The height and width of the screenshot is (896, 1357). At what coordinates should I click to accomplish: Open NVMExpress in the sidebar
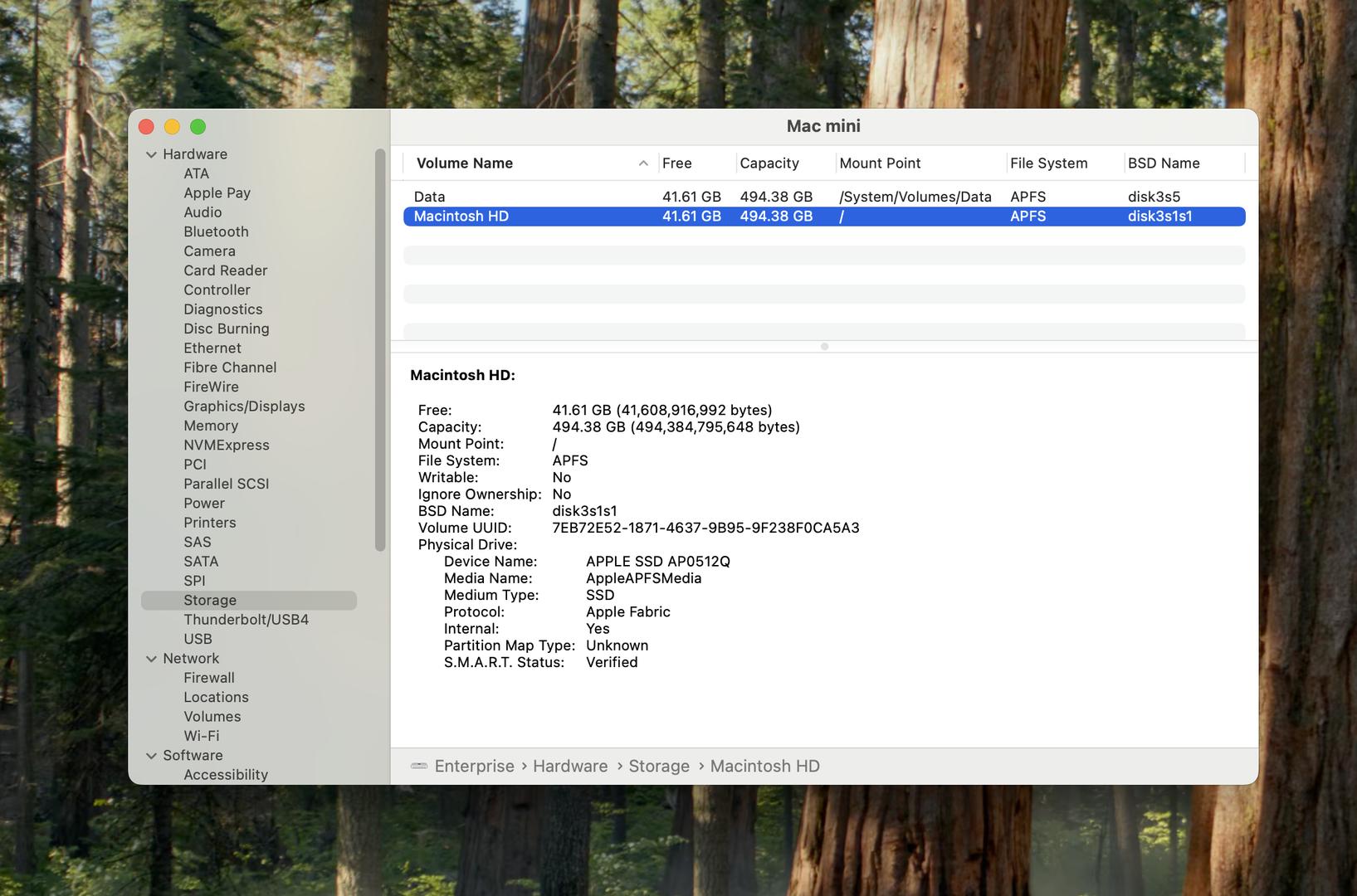pyautogui.click(x=227, y=445)
